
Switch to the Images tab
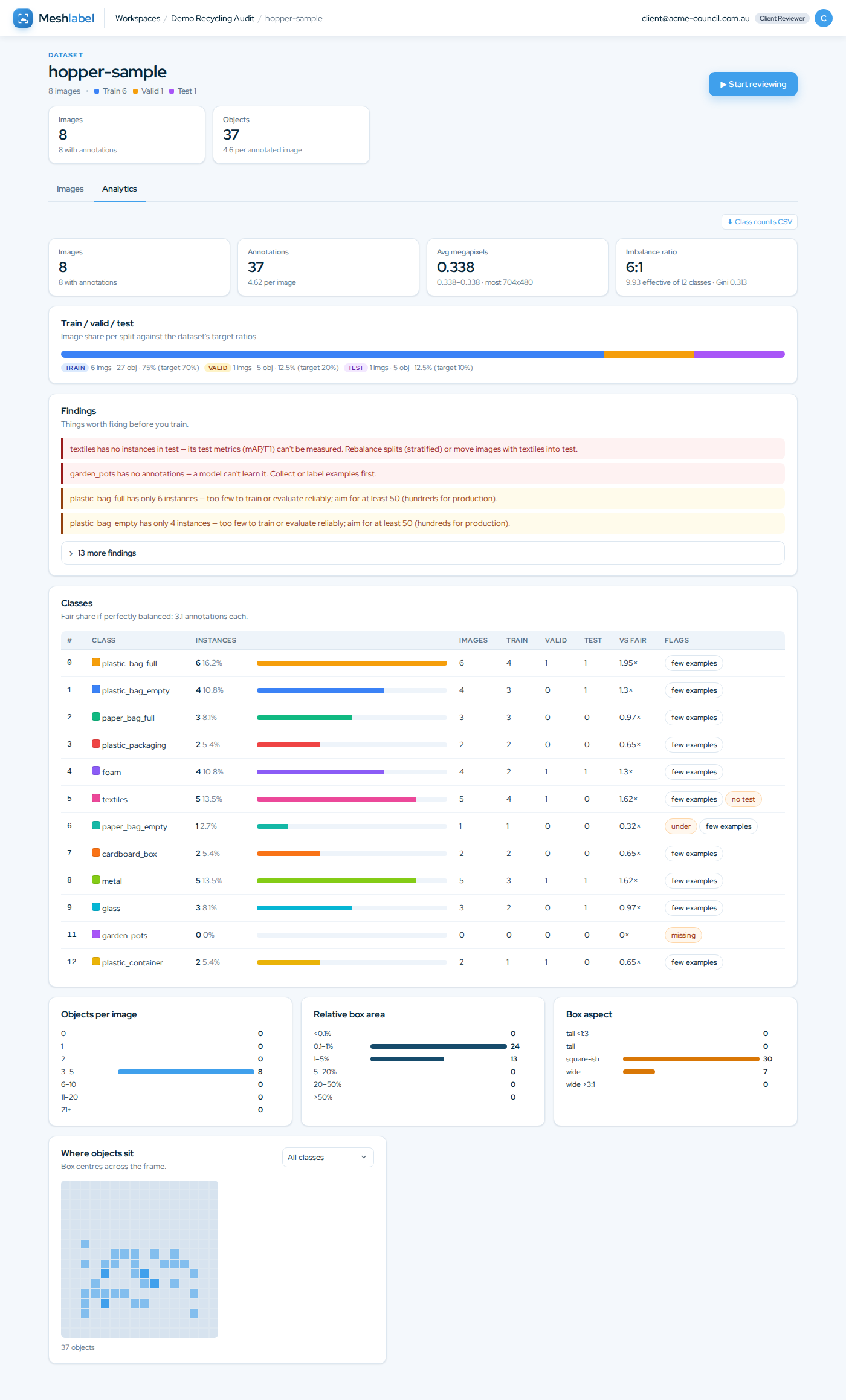click(x=70, y=189)
